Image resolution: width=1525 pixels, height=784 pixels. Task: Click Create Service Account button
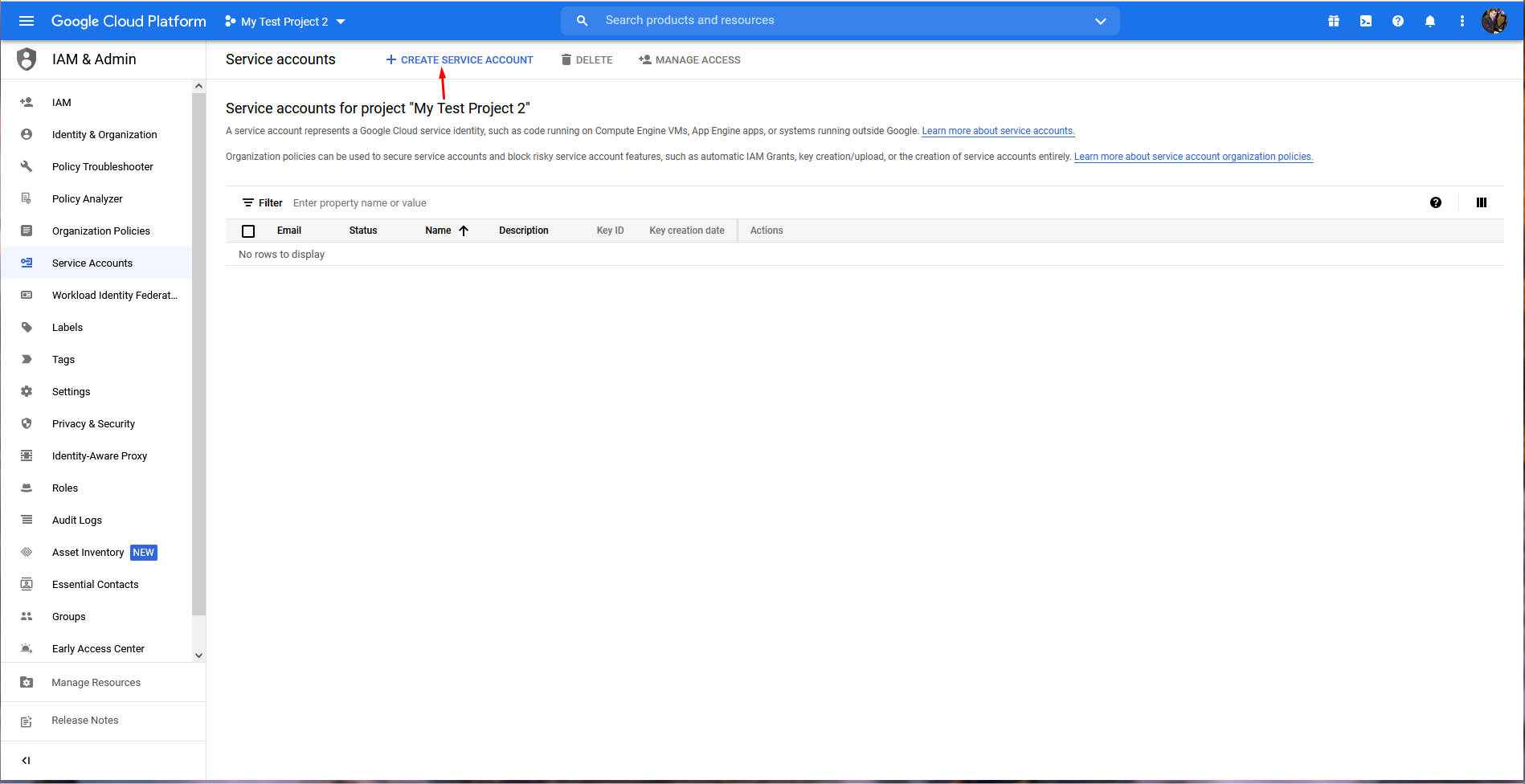tap(460, 59)
